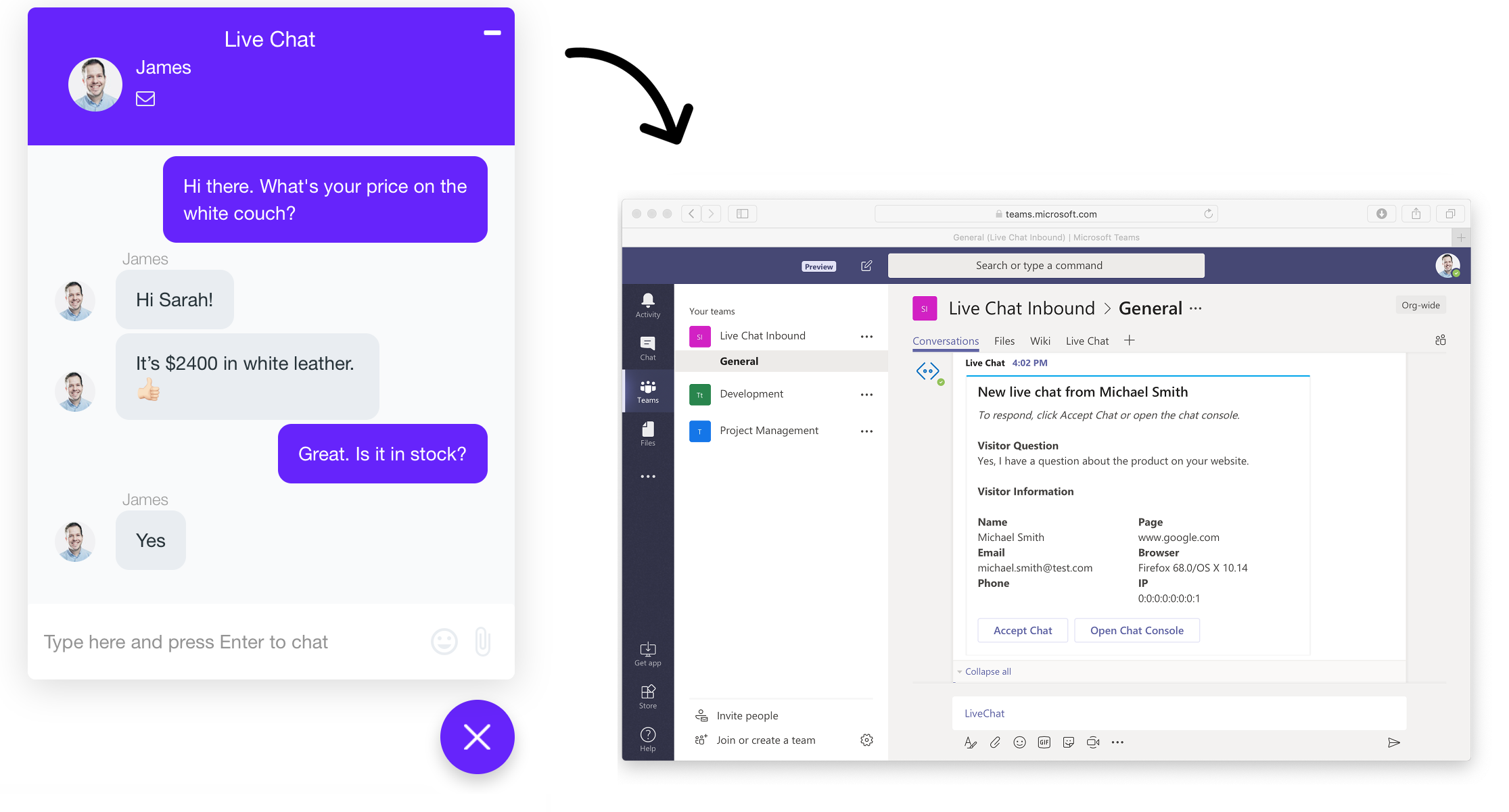1509x812 pixels.
Task: Expand the Live Chat Inbound team options
Action: click(865, 335)
